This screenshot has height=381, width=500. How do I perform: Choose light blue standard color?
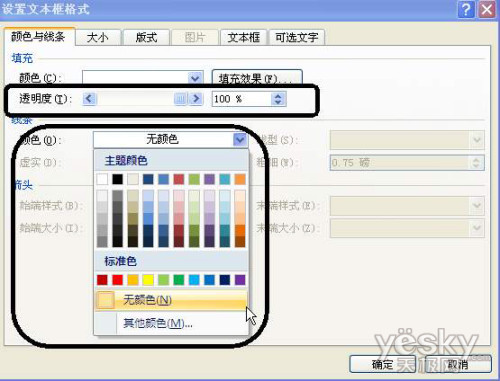194,280
